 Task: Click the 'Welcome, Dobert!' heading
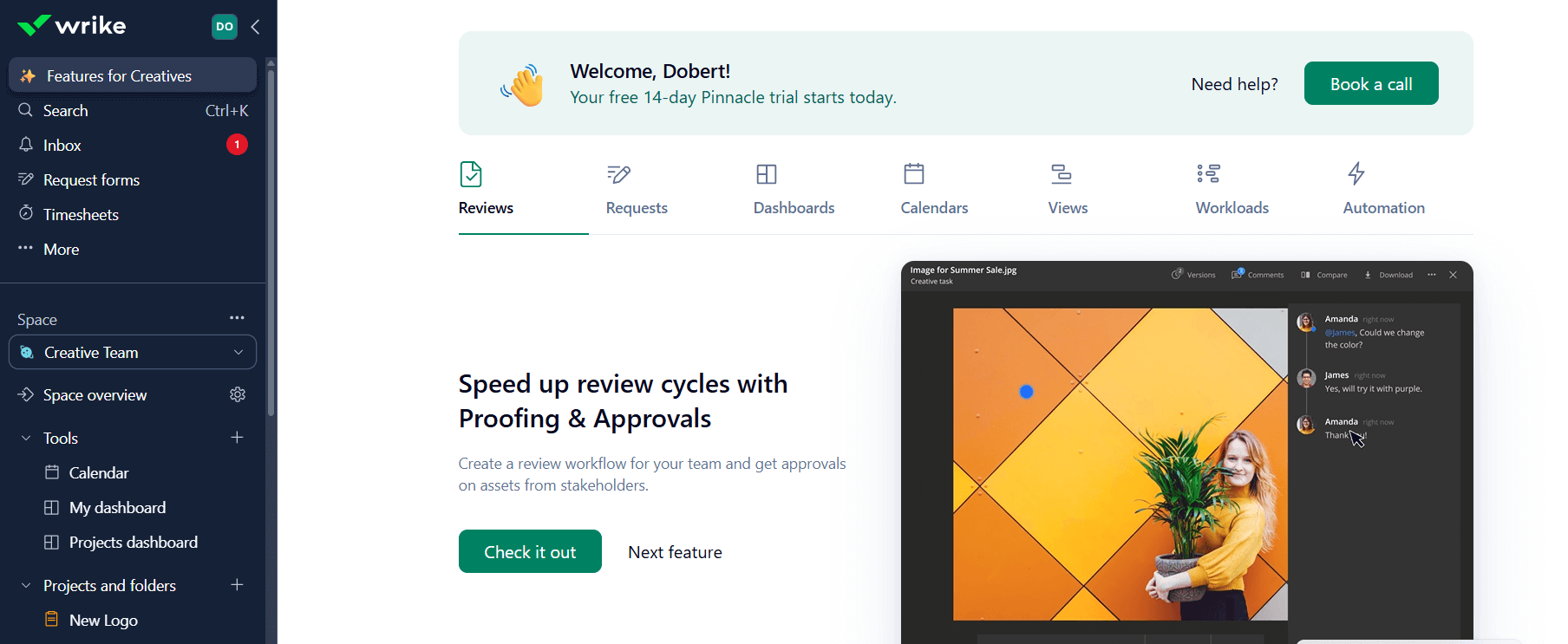click(x=650, y=71)
